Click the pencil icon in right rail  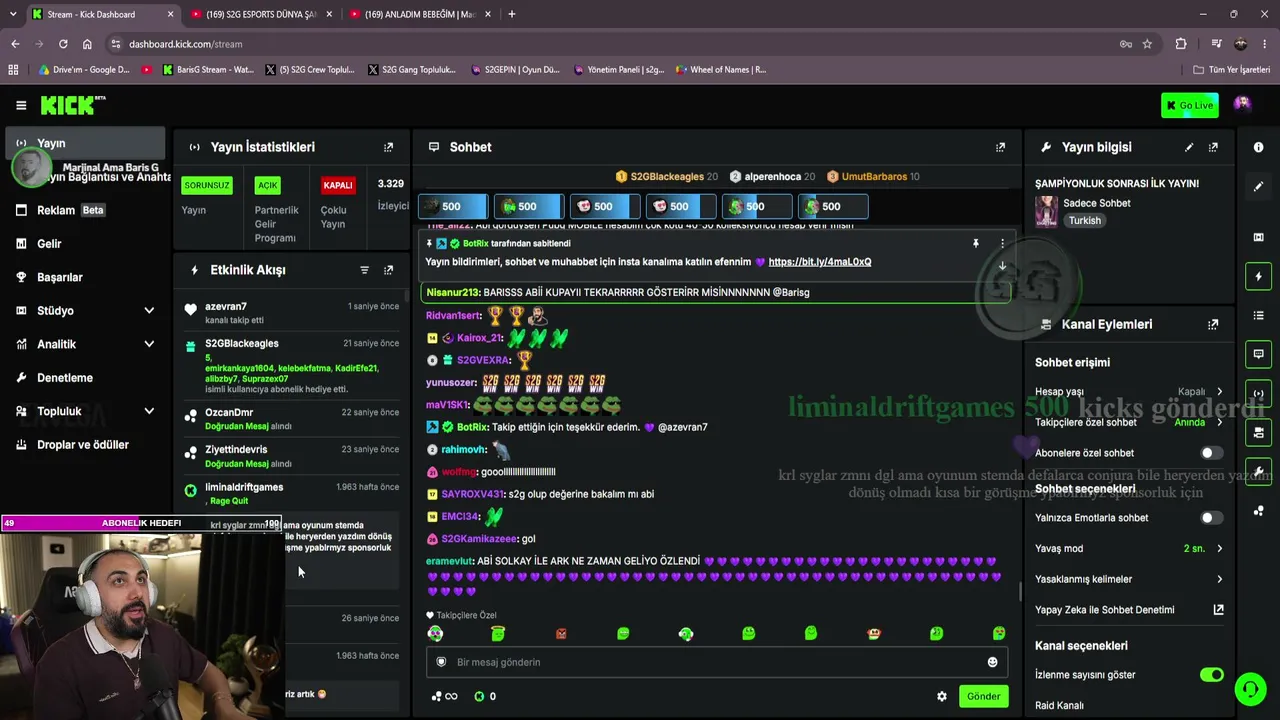pos(1258,186)
